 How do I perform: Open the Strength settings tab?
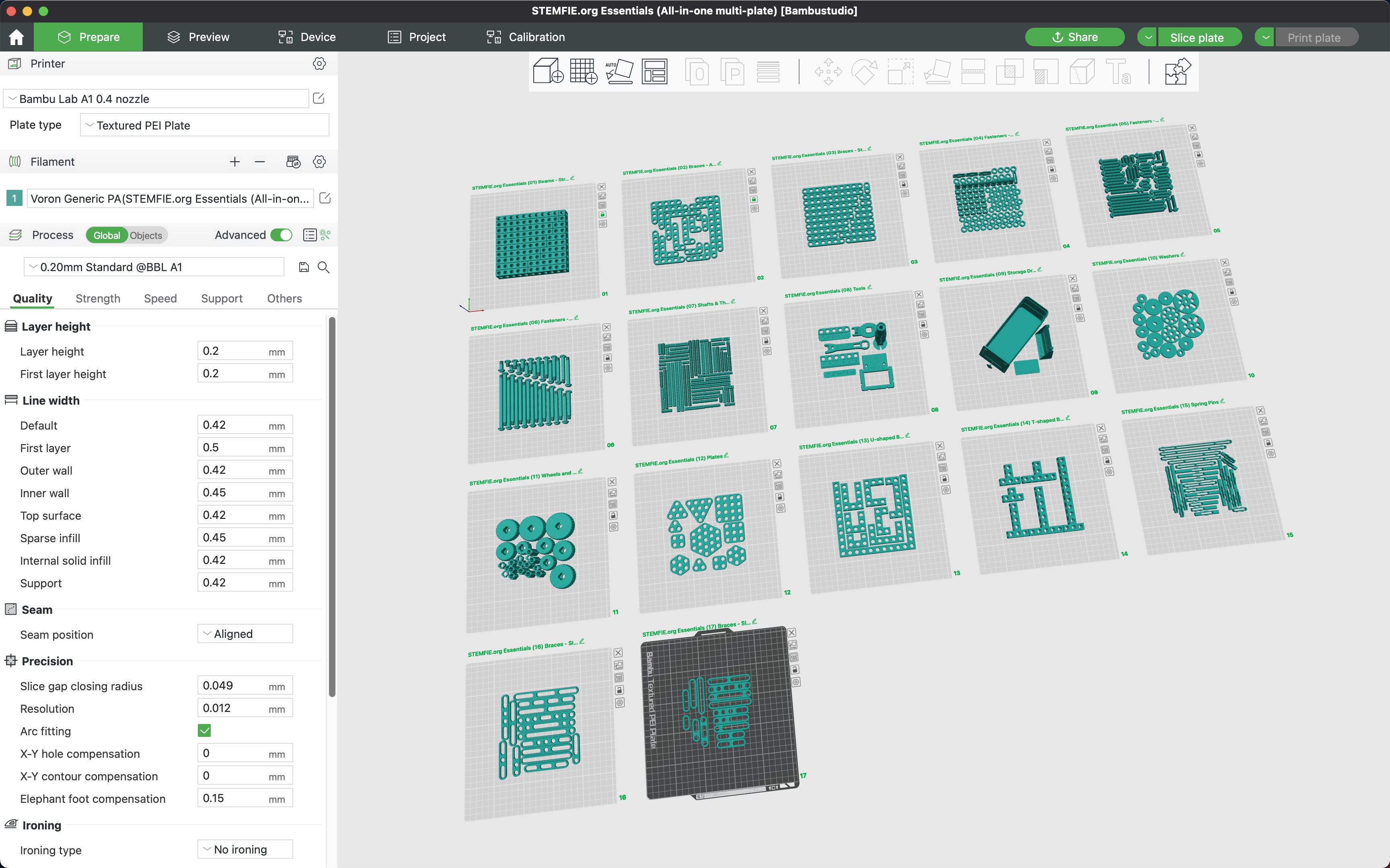(x=98, y=298)
